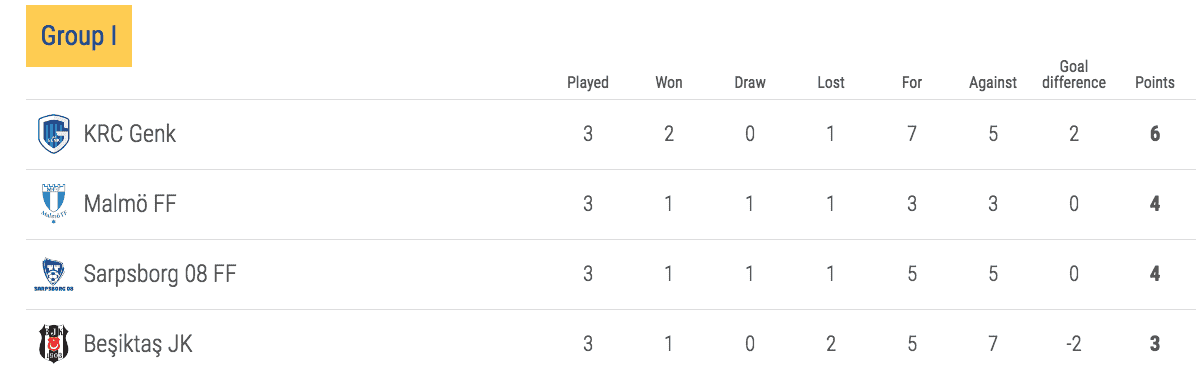Click the Draw column header

(x=750, y=83)
